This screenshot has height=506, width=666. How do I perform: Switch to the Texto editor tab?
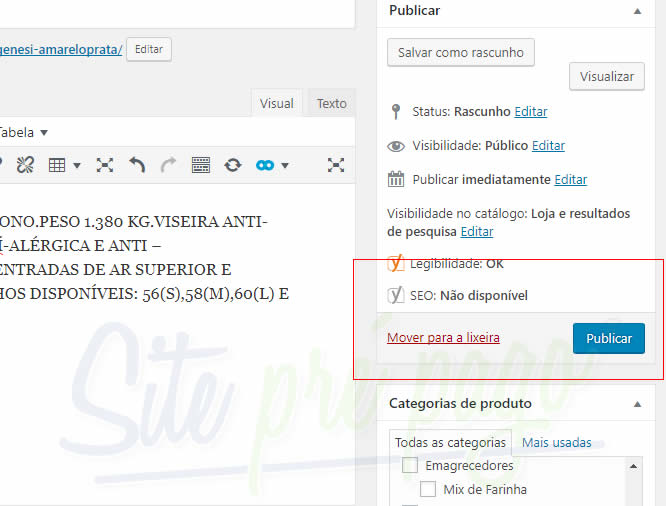click(x=331, y=104)
